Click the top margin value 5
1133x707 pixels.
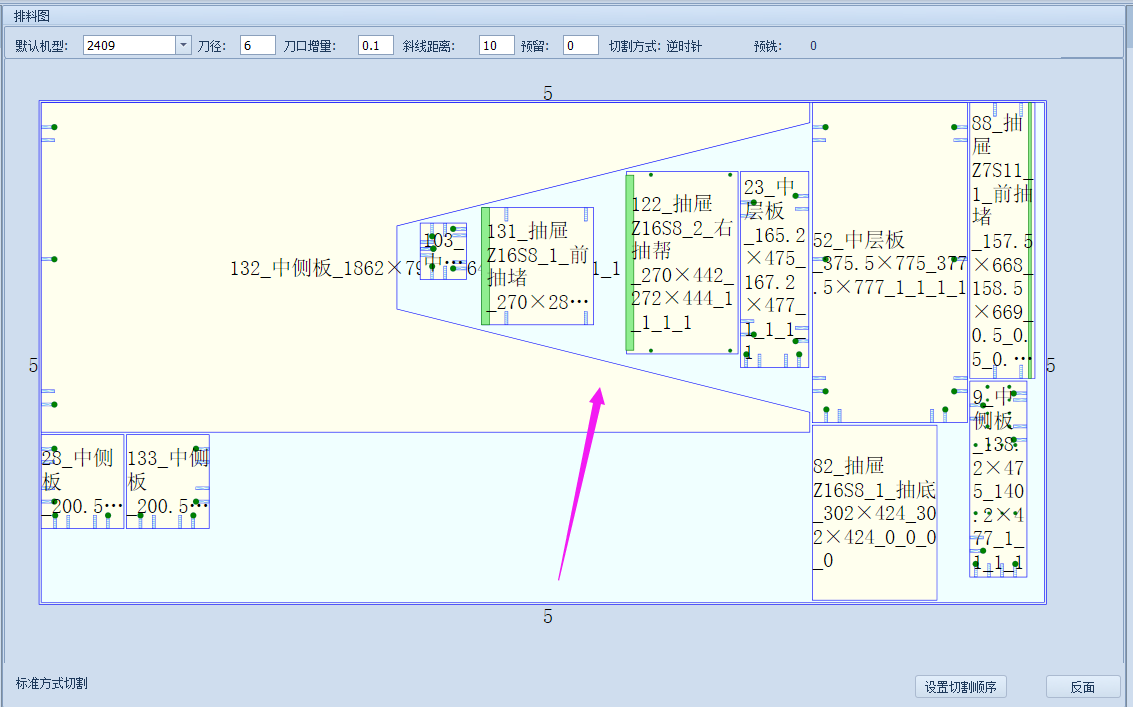click(x=548, y=93)
